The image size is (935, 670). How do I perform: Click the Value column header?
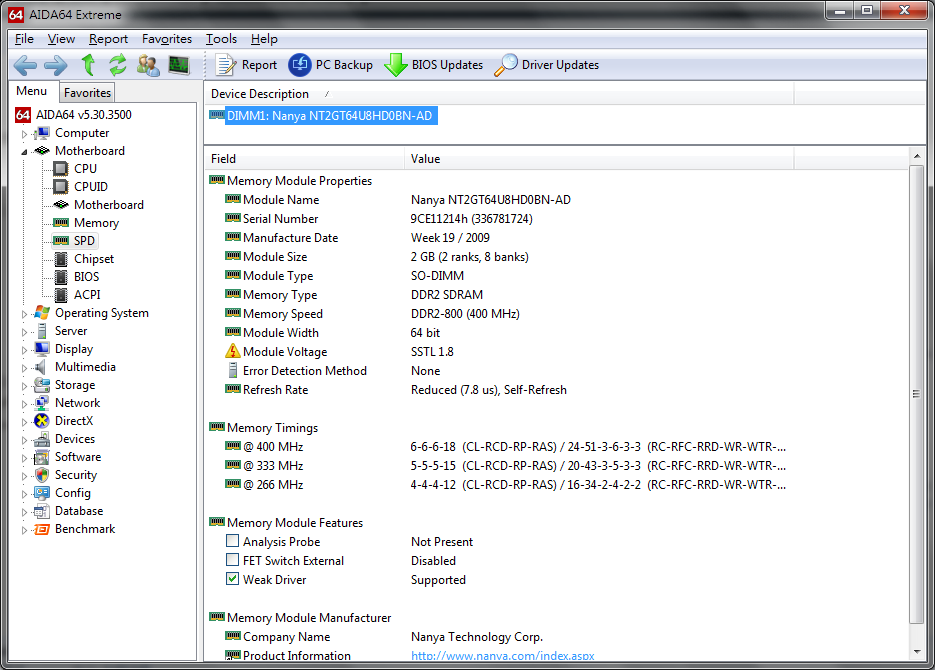click(599, 159)
